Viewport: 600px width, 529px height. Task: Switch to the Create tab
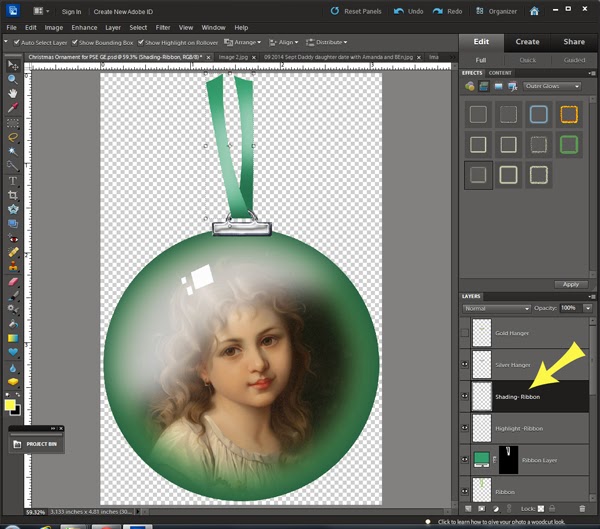pos(527,42)
